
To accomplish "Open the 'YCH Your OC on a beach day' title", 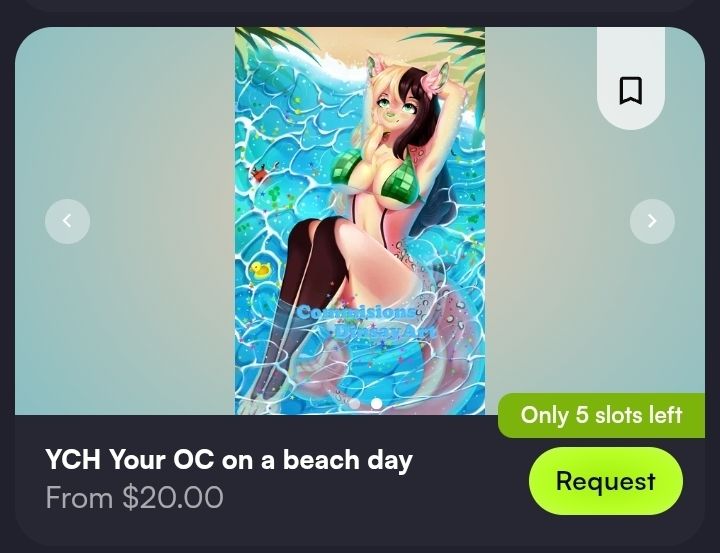I will tap(229, 459).
